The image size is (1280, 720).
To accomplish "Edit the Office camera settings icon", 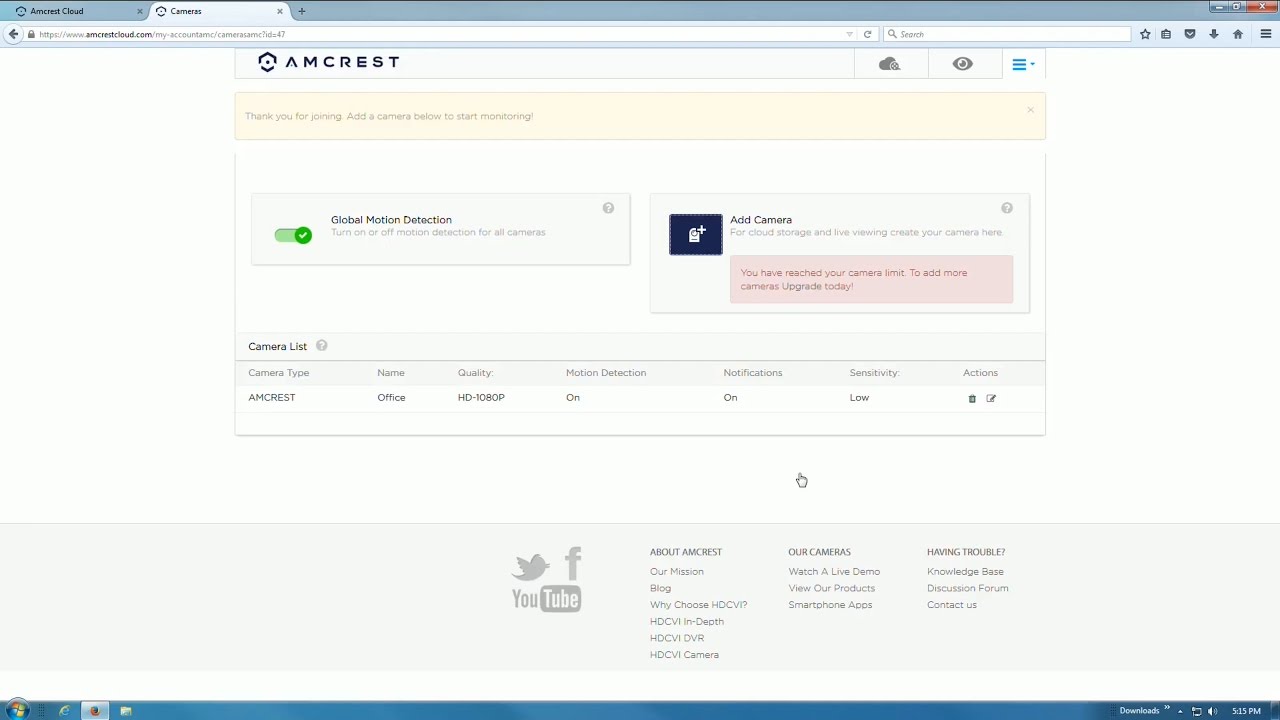I will click(x=991, y=398).
